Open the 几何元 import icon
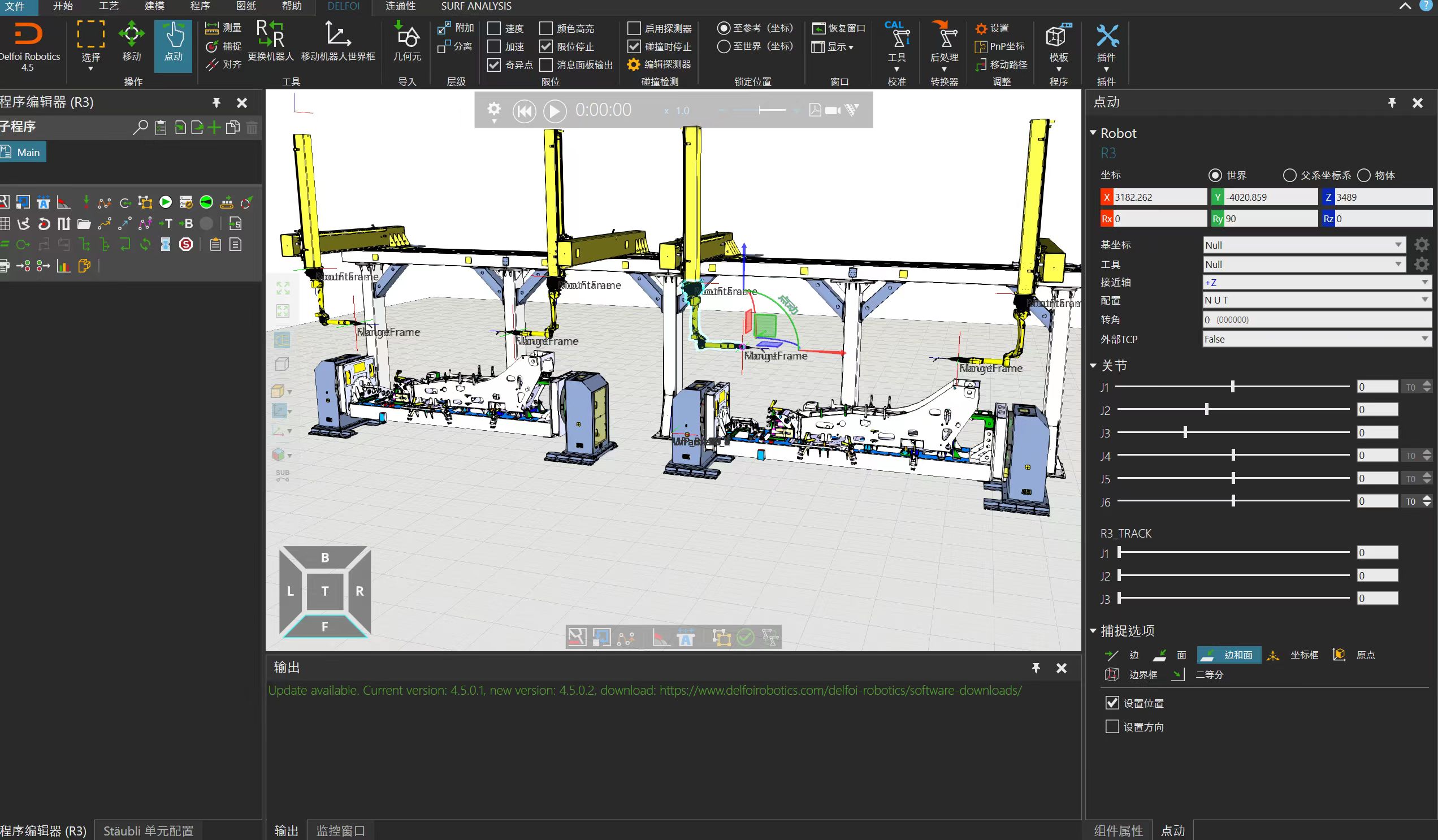1438x840 pixels. coord(407,36)
